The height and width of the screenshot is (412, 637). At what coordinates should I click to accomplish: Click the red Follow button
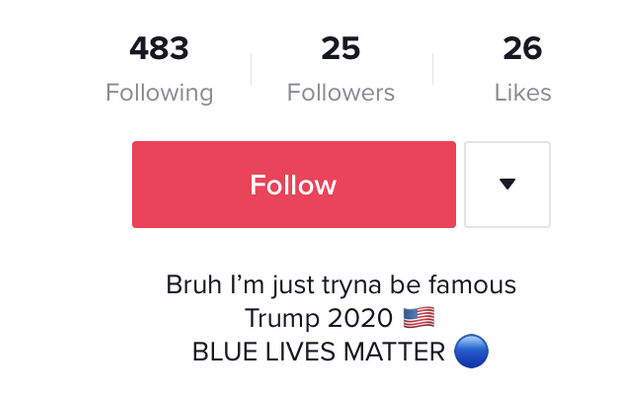tap(294, 184)
